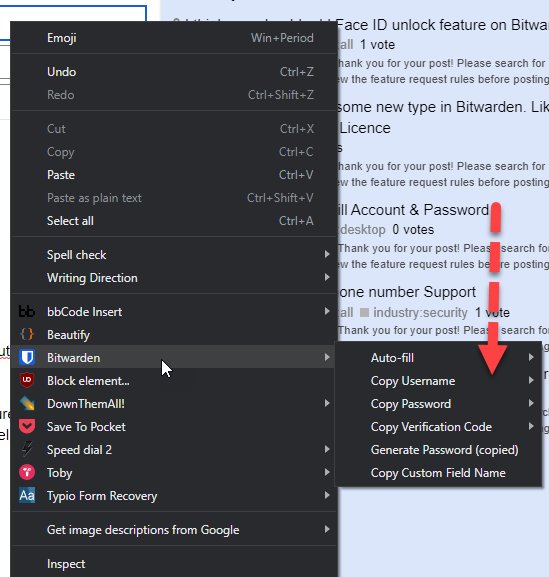This screenshot has height=577, width=549.
Task: Open the Spell check menu entry
Action: pos(174,255)
